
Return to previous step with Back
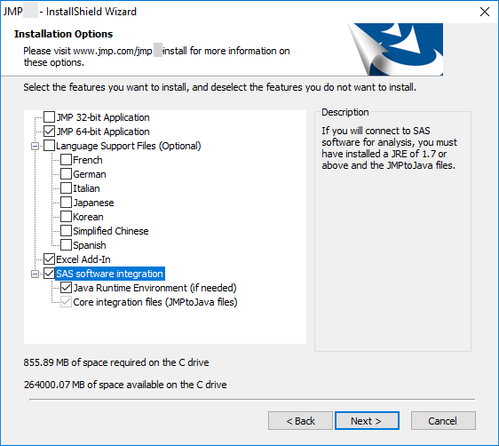[x=300, y=421]
